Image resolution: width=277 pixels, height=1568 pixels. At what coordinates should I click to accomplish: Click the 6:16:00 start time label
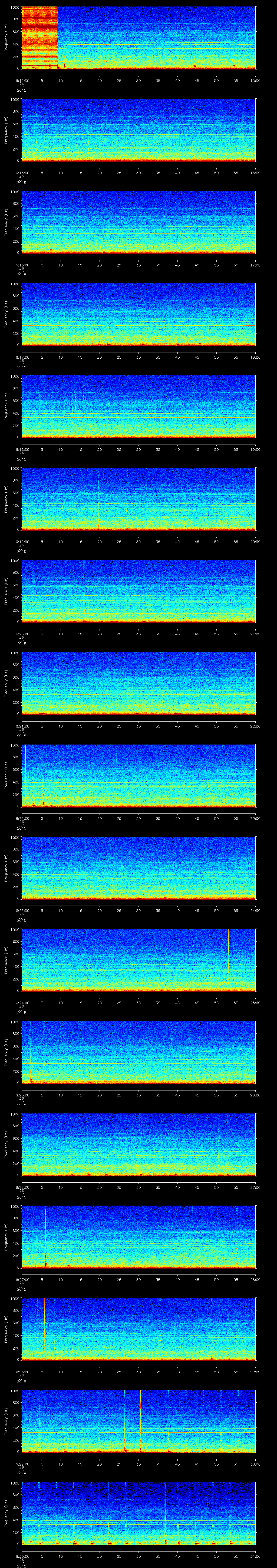(22, 265)
